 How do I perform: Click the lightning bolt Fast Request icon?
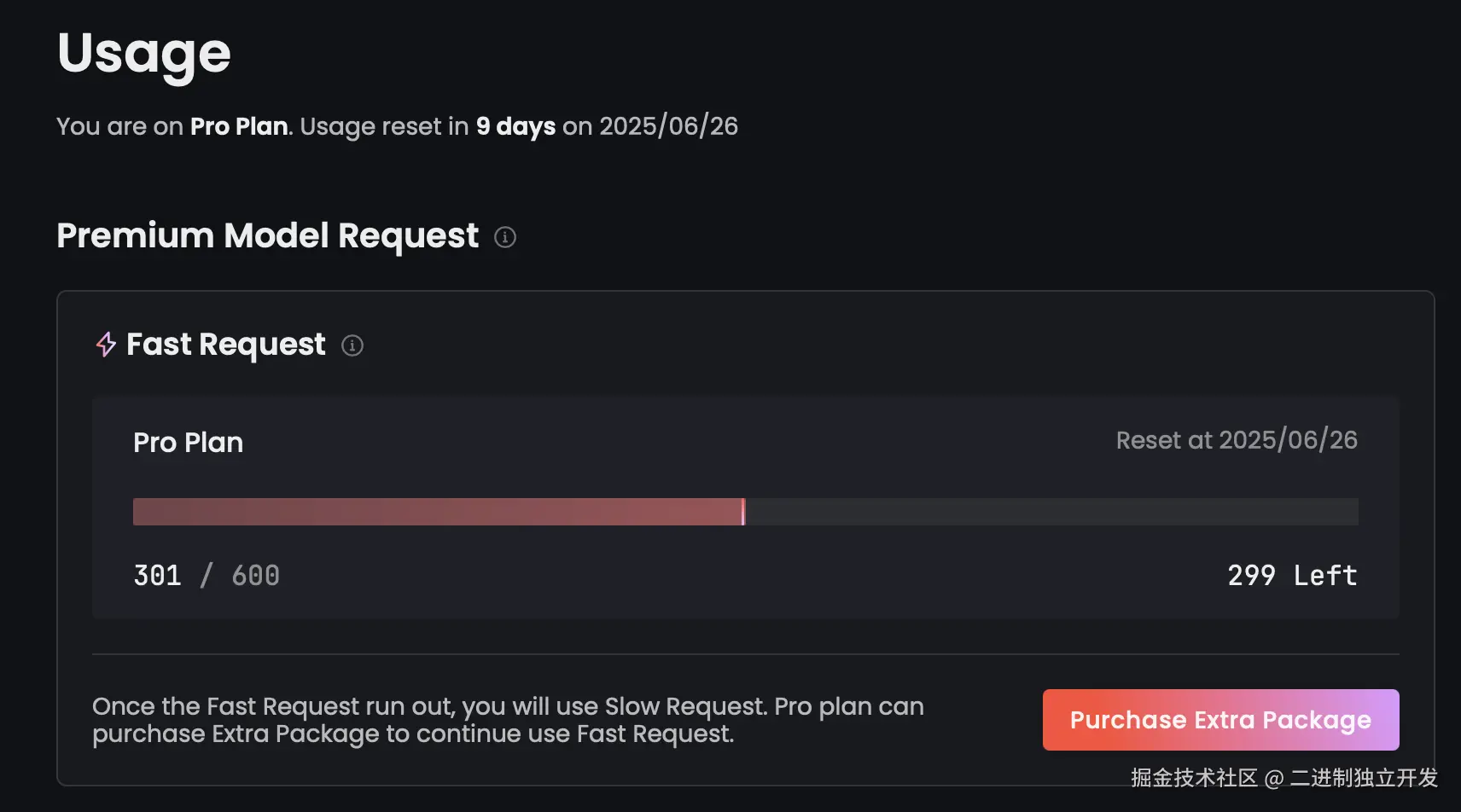[106, 345]
